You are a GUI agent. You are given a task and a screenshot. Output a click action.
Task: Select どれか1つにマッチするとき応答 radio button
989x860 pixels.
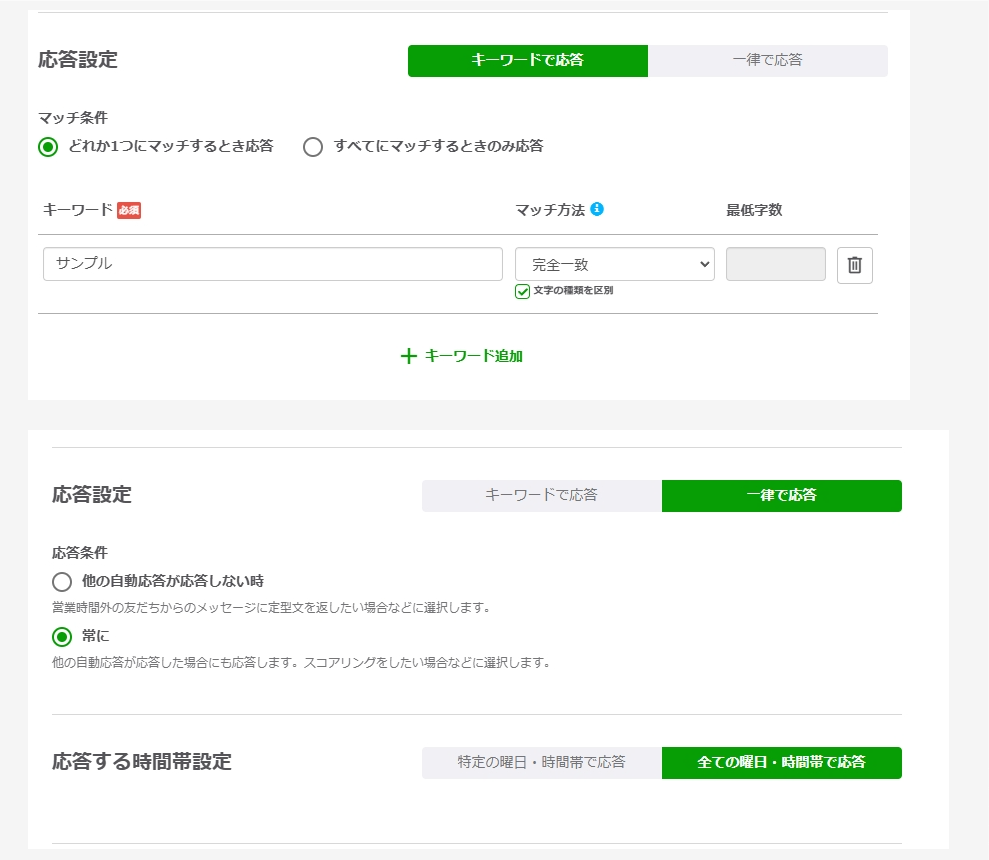[48, 147]
